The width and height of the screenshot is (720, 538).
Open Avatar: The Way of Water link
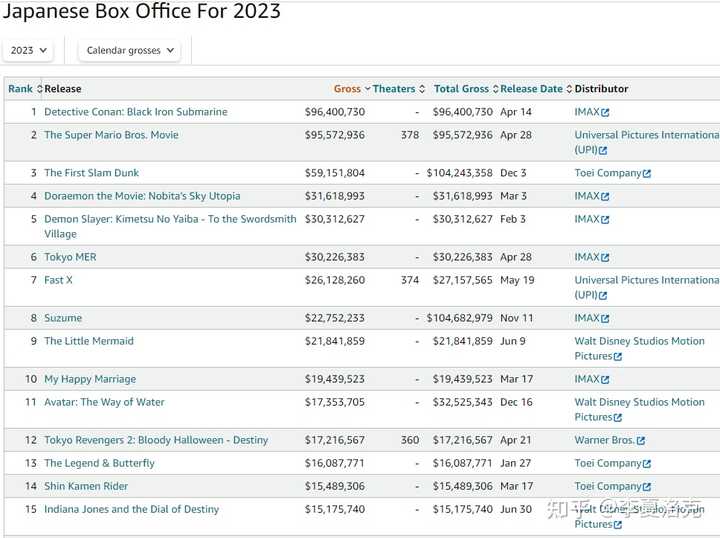104,402
